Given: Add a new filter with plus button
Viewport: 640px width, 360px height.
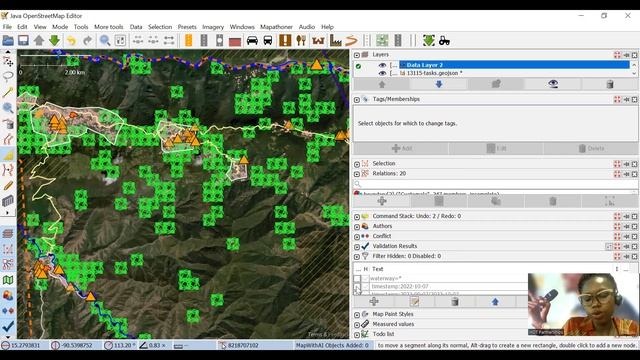Looking at the screenshot, I should 374,302.
